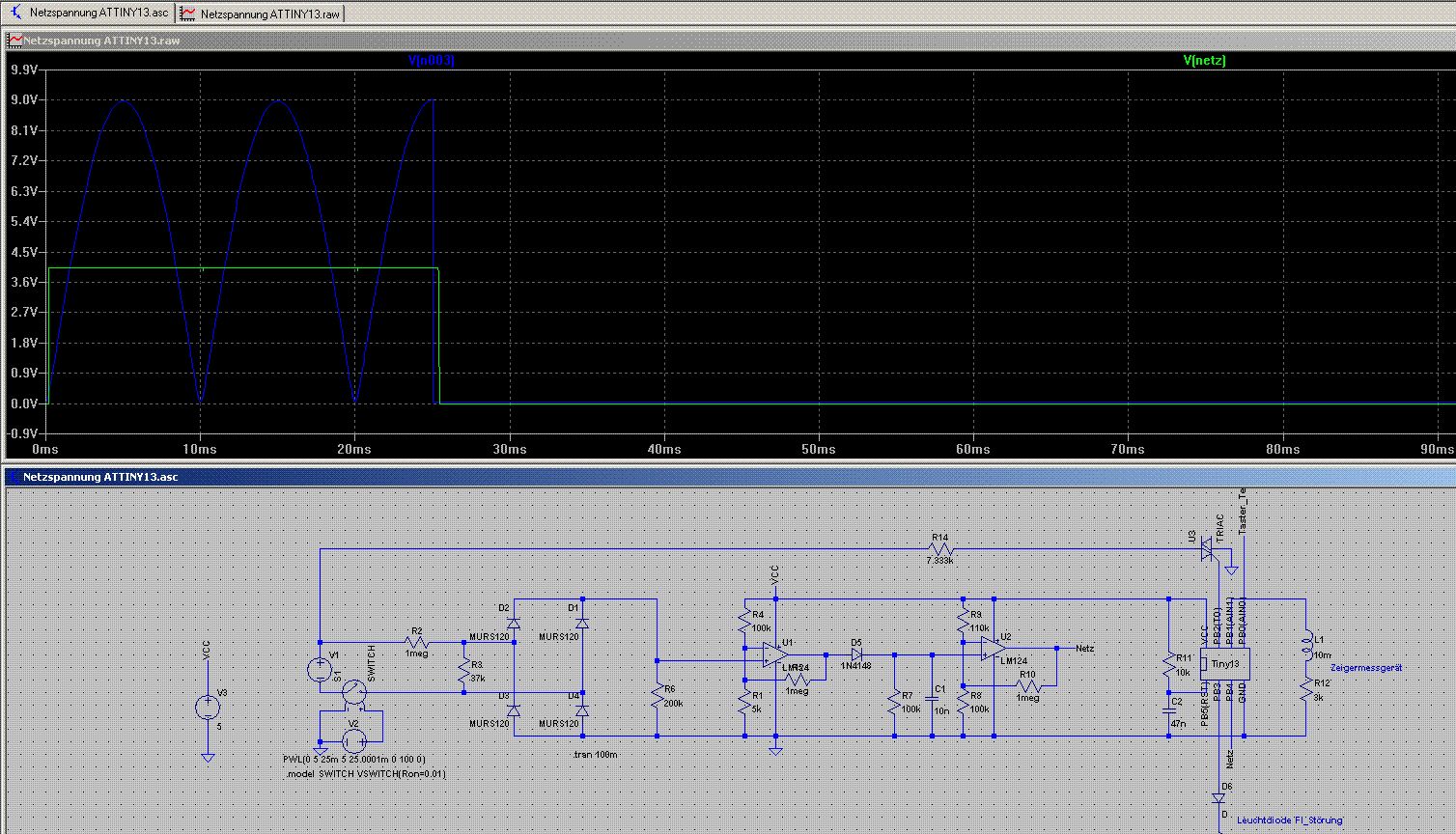Select the V3 voltage source symbol

(x=207, y=708)
